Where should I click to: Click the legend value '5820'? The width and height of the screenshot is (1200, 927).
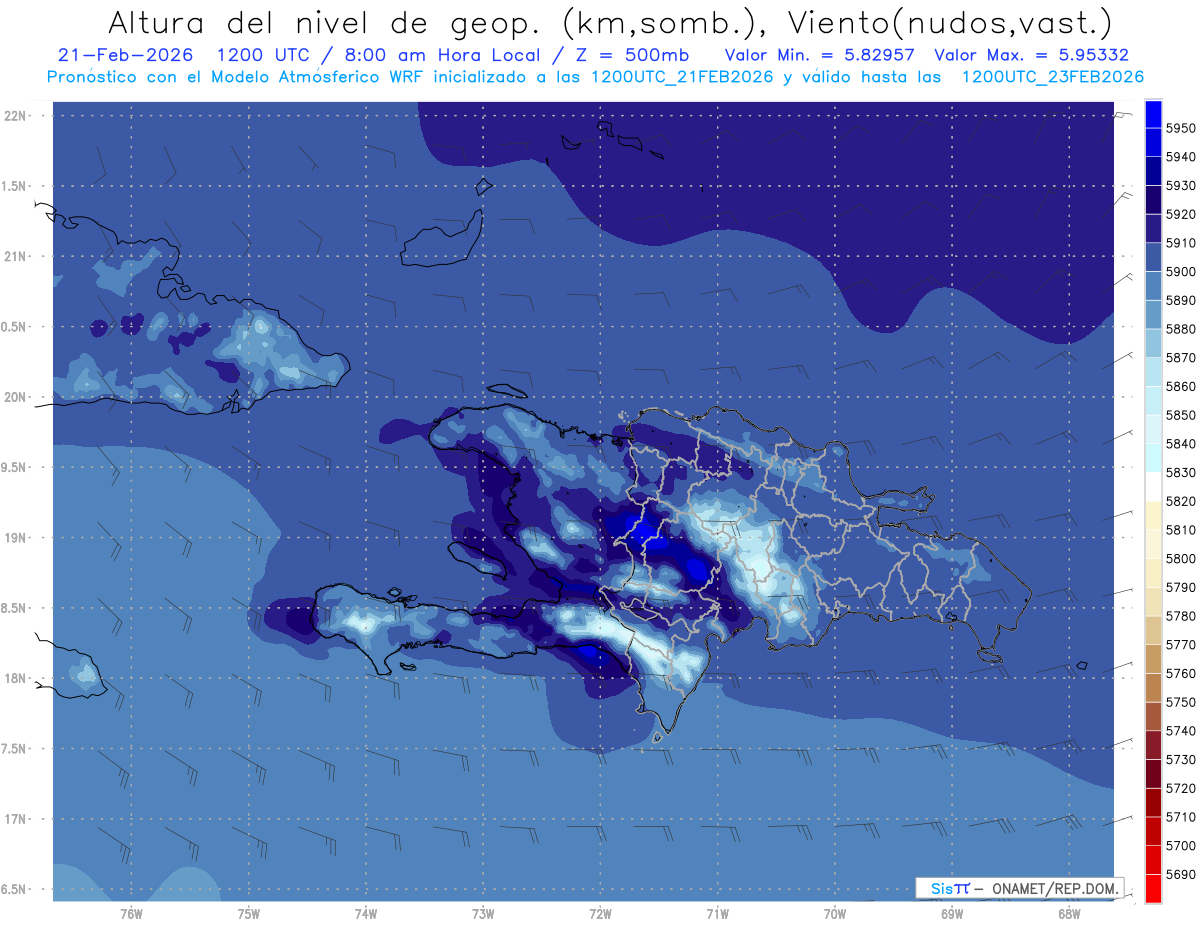(x=1181, y=501)
